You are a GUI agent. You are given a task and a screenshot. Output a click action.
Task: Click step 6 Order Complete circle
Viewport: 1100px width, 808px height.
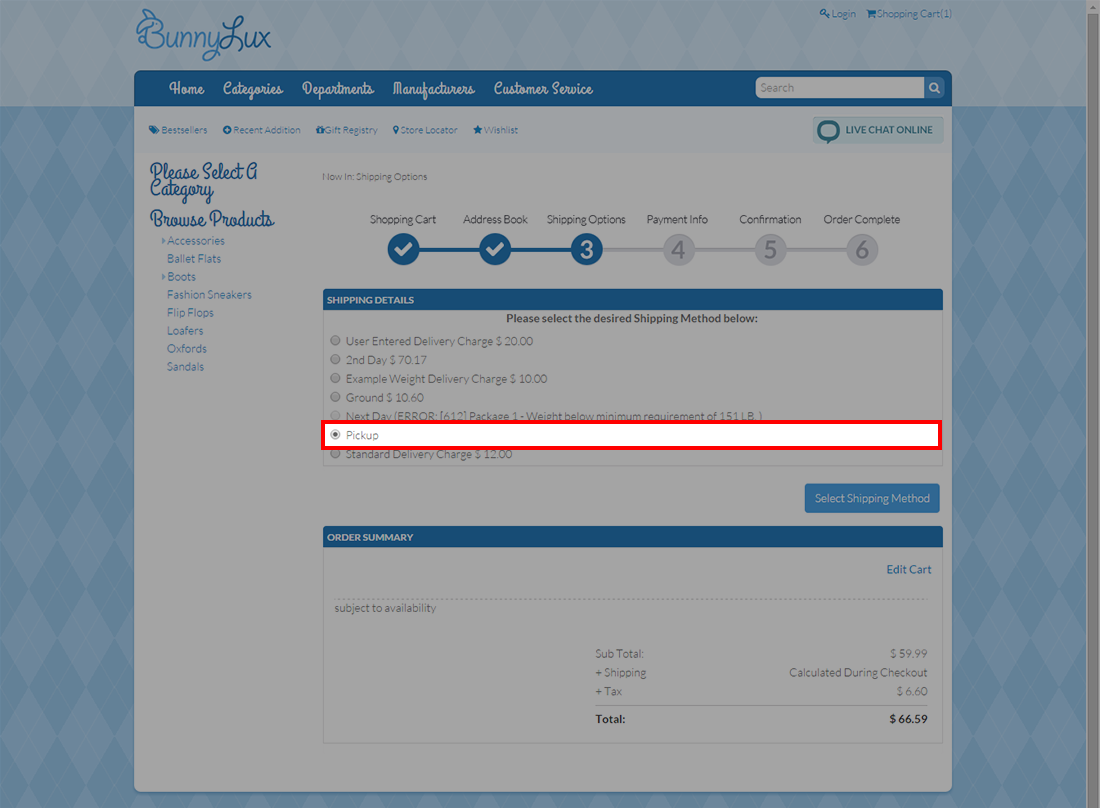[x=862, y=249]
